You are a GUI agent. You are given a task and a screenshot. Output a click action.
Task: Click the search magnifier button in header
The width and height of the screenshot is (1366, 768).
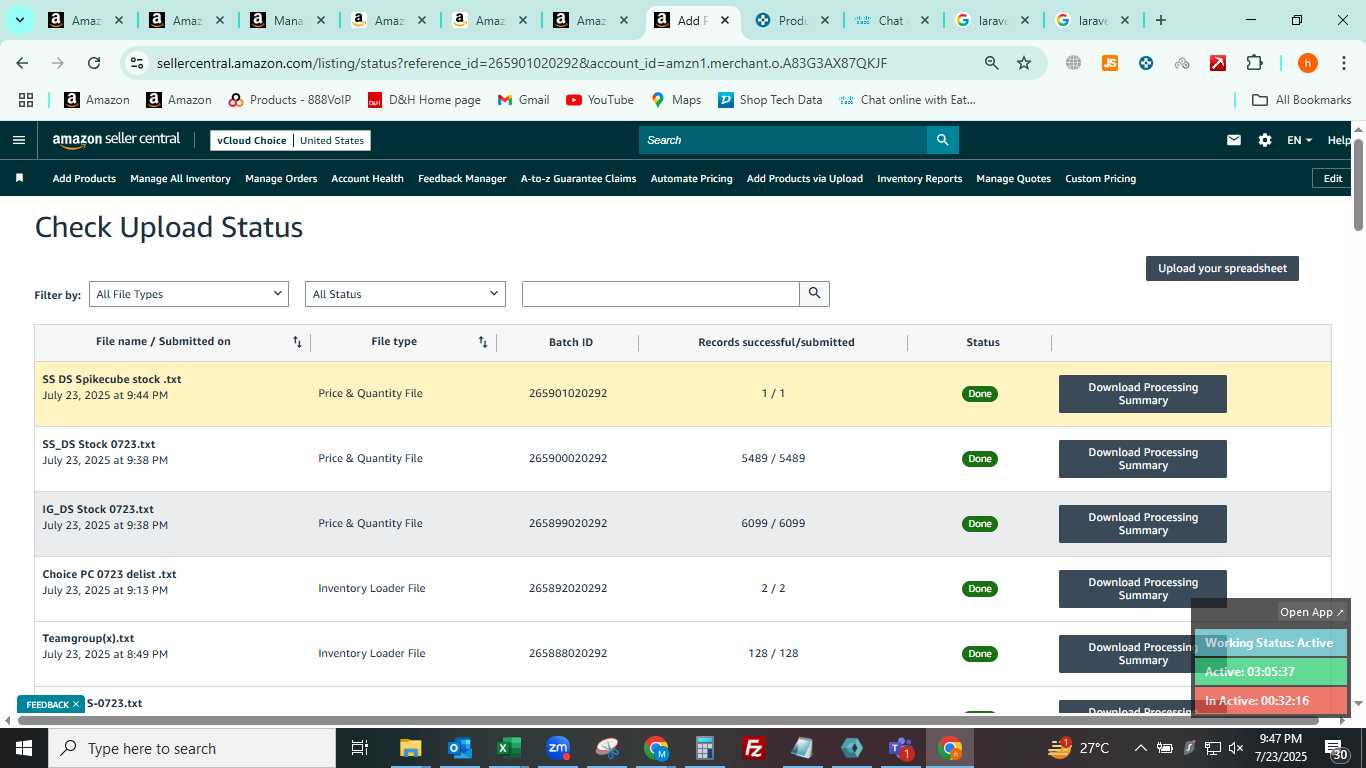pyautogui.click(x=943, y=140)
